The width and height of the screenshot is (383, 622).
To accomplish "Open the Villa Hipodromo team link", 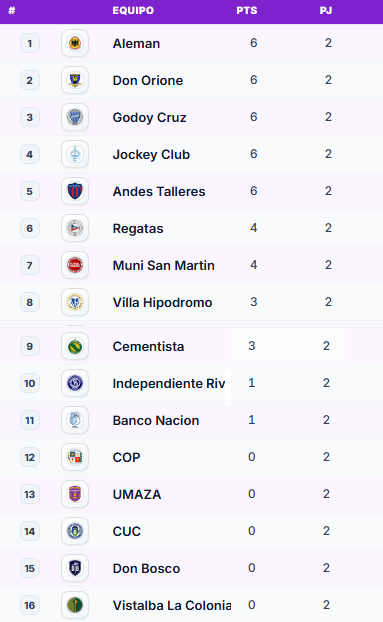I will (x=162, y=303).
